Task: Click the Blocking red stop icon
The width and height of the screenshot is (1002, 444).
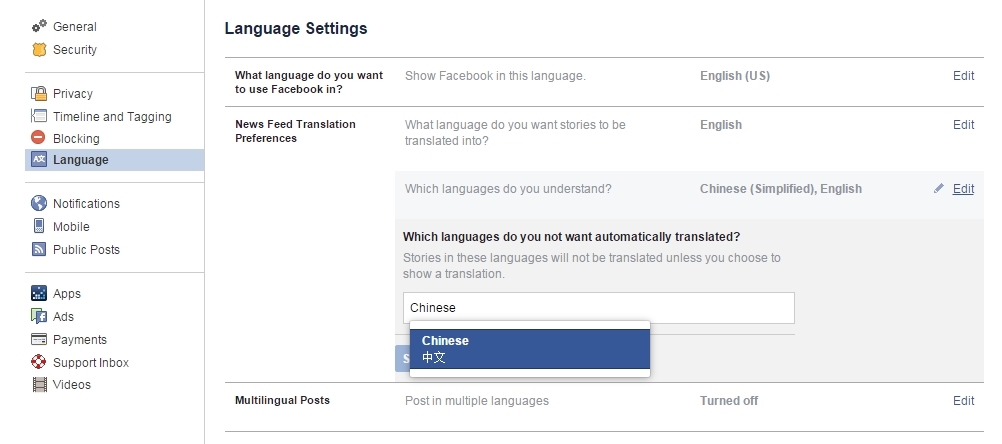Action: (40, 138)
